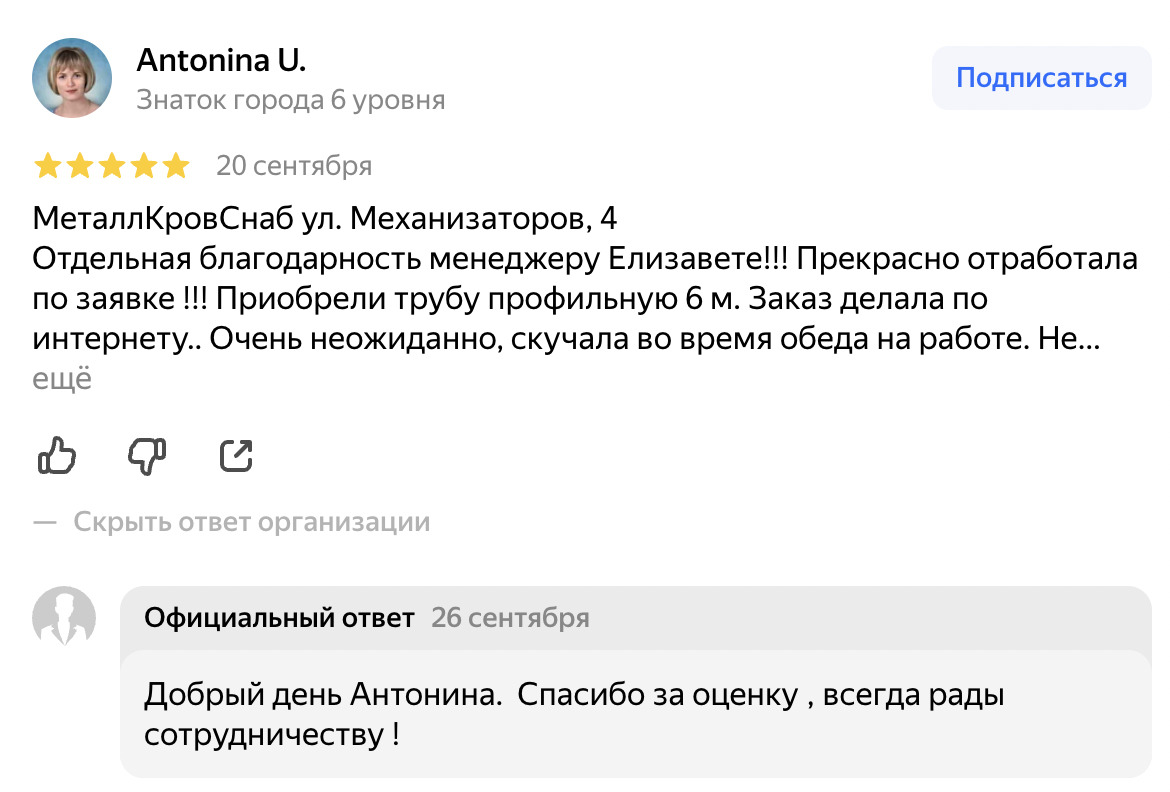This screenshot has height=792, width=1170.
Task: Expand the full review with ещё
Action: tap(62, 381)
